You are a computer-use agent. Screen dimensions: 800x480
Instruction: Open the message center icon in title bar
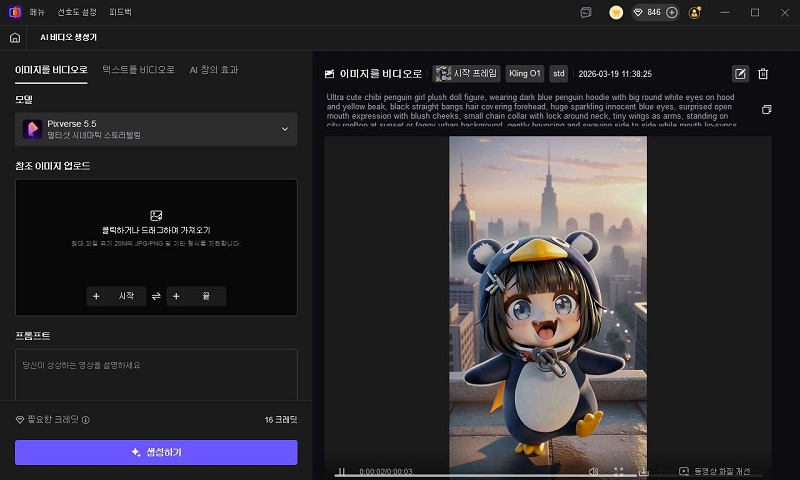click(586, 13)
